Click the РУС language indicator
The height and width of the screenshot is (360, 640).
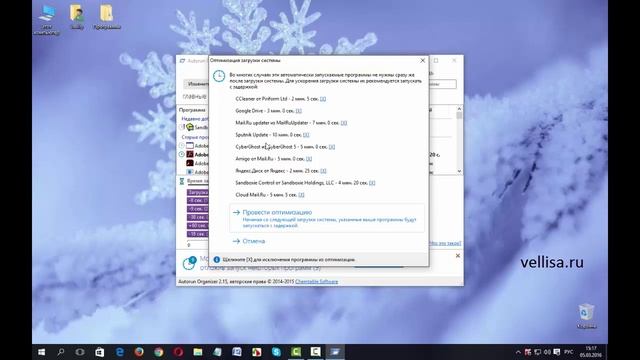(569, 352)
